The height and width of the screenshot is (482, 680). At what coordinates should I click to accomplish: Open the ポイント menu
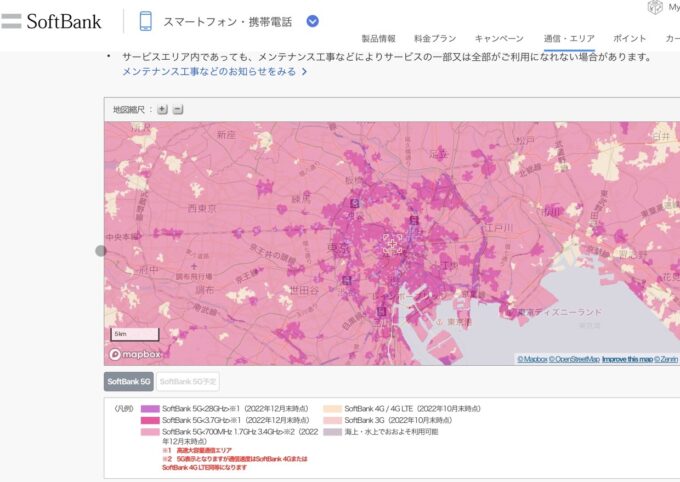coord(629,39)
